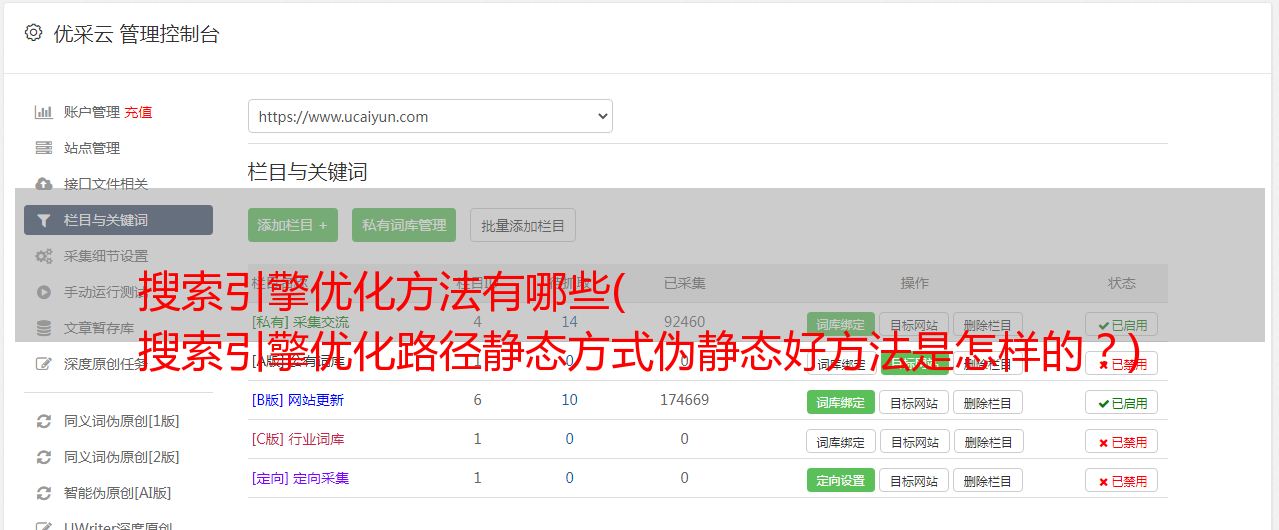Click the collected count 92460
Screen dimensions: 1279x530
(x=684, y=322)
